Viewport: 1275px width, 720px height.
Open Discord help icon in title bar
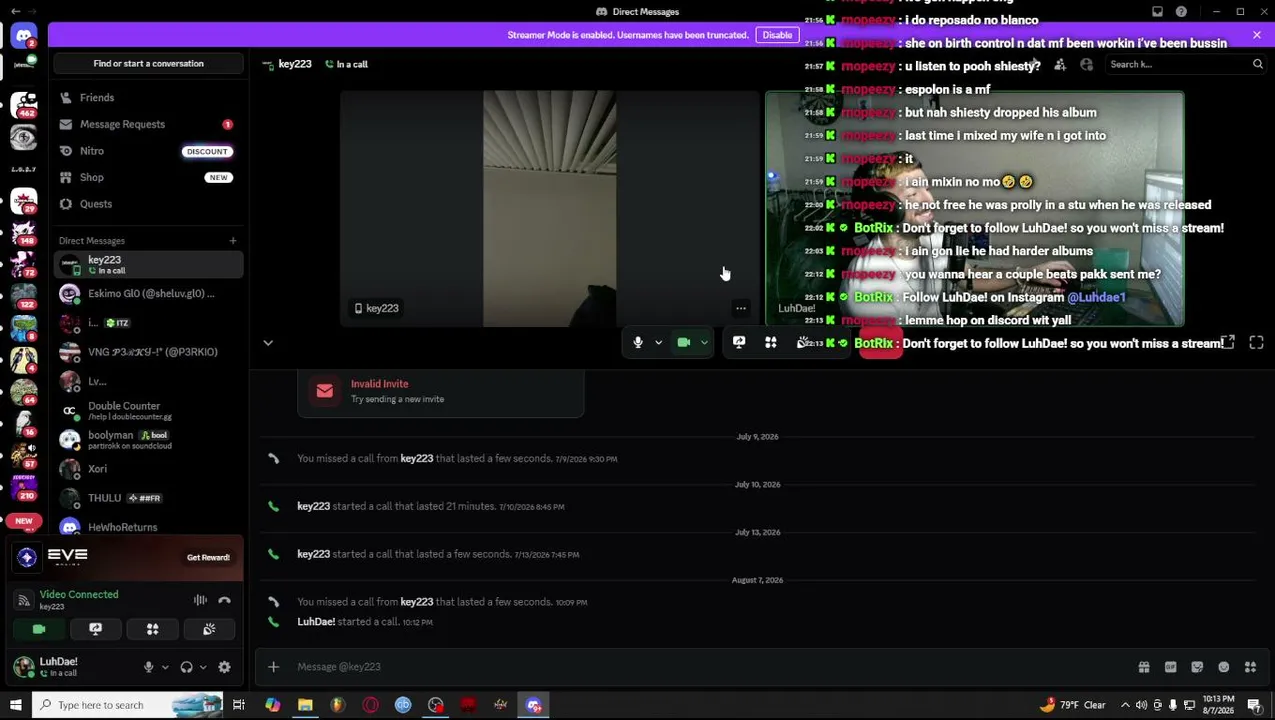coord(1181,12)
